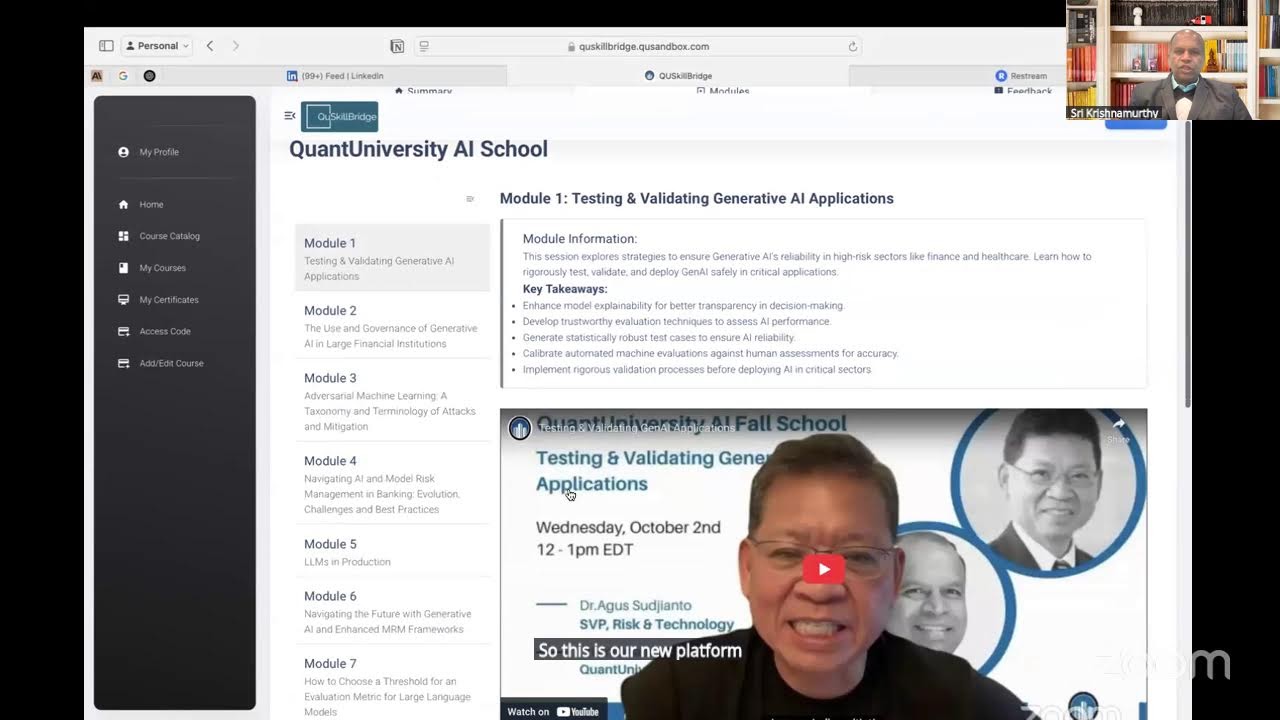Click the Key Takeaways label

pos(565,289)
